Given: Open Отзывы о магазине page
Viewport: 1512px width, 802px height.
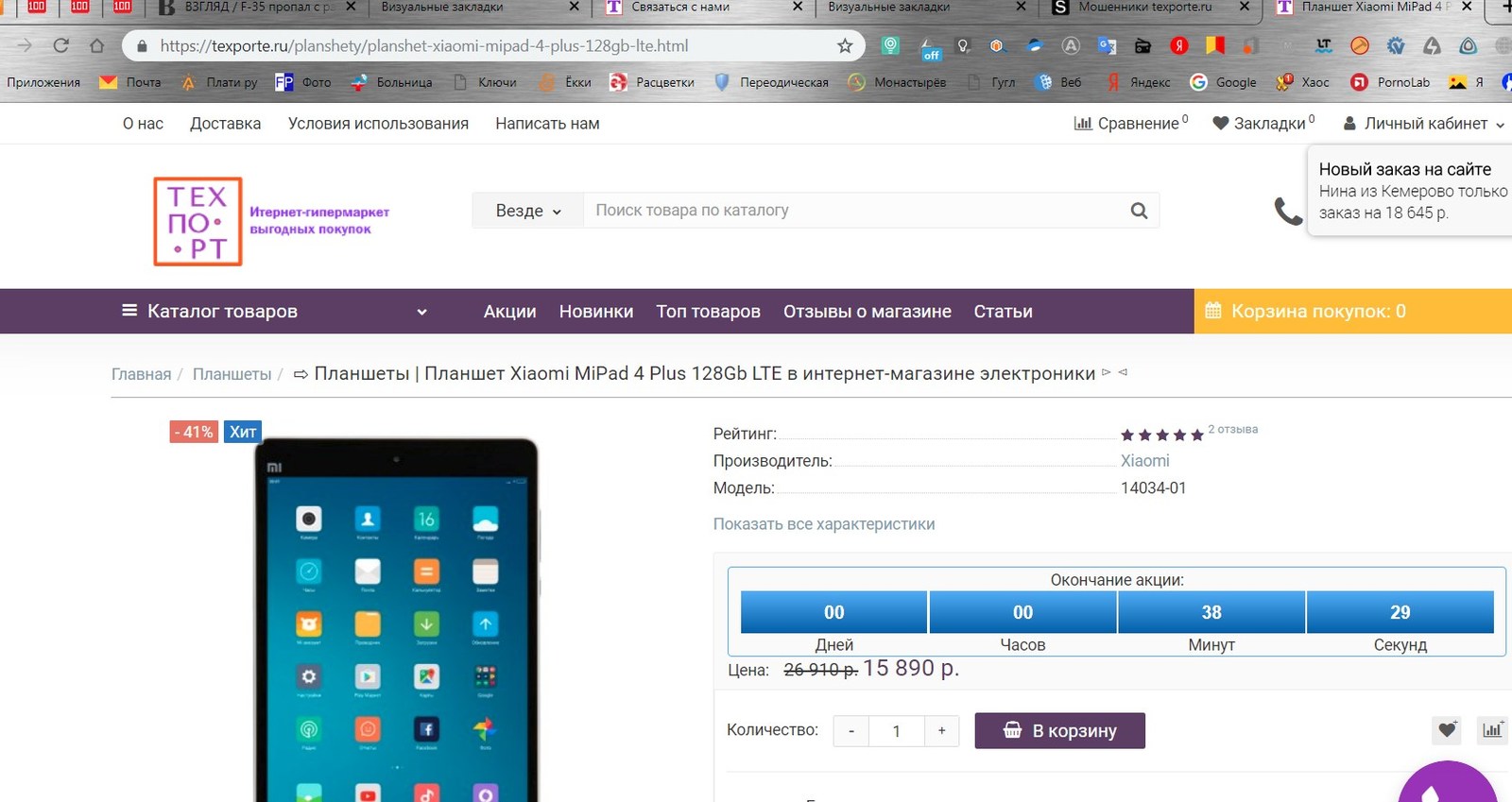Looking at the screenshot, I should [x=867, y=311].
